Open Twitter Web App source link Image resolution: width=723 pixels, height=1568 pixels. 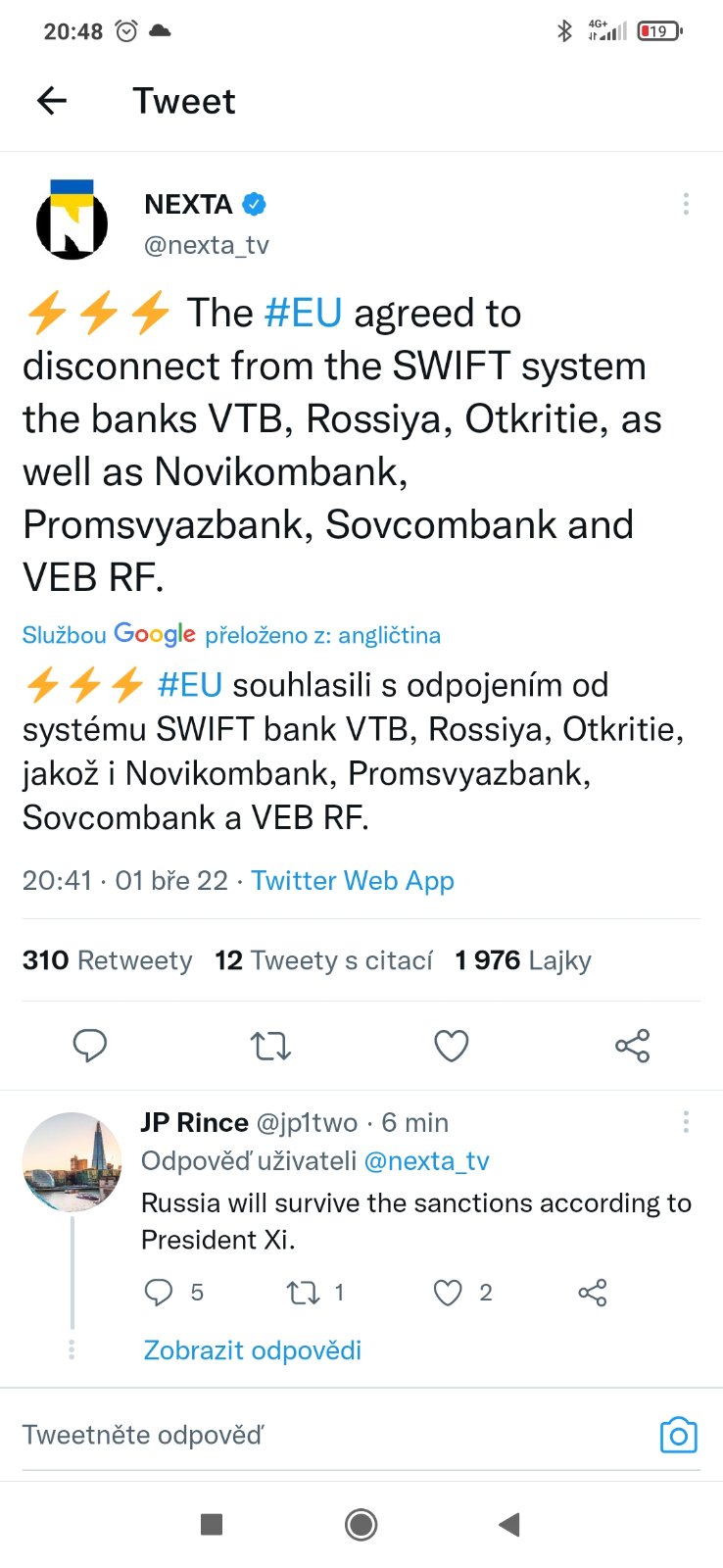tap(353, 880)
